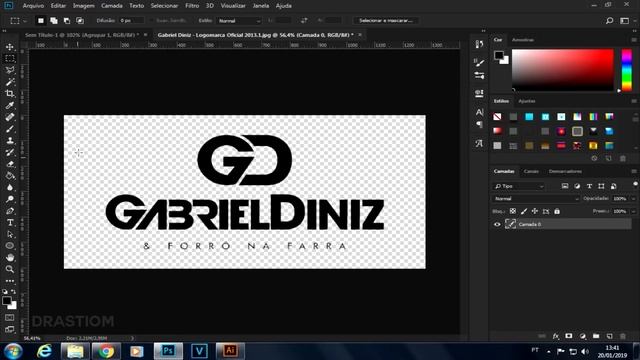This screenshot has height=360, width=640.
Task: Select the Blur drop tool
Action: coord(10,188)
